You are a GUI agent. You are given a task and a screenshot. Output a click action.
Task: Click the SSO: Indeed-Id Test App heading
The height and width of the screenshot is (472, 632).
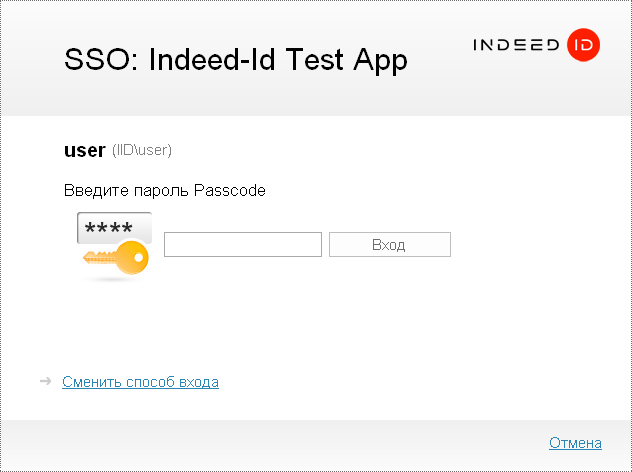click(236, 60)
